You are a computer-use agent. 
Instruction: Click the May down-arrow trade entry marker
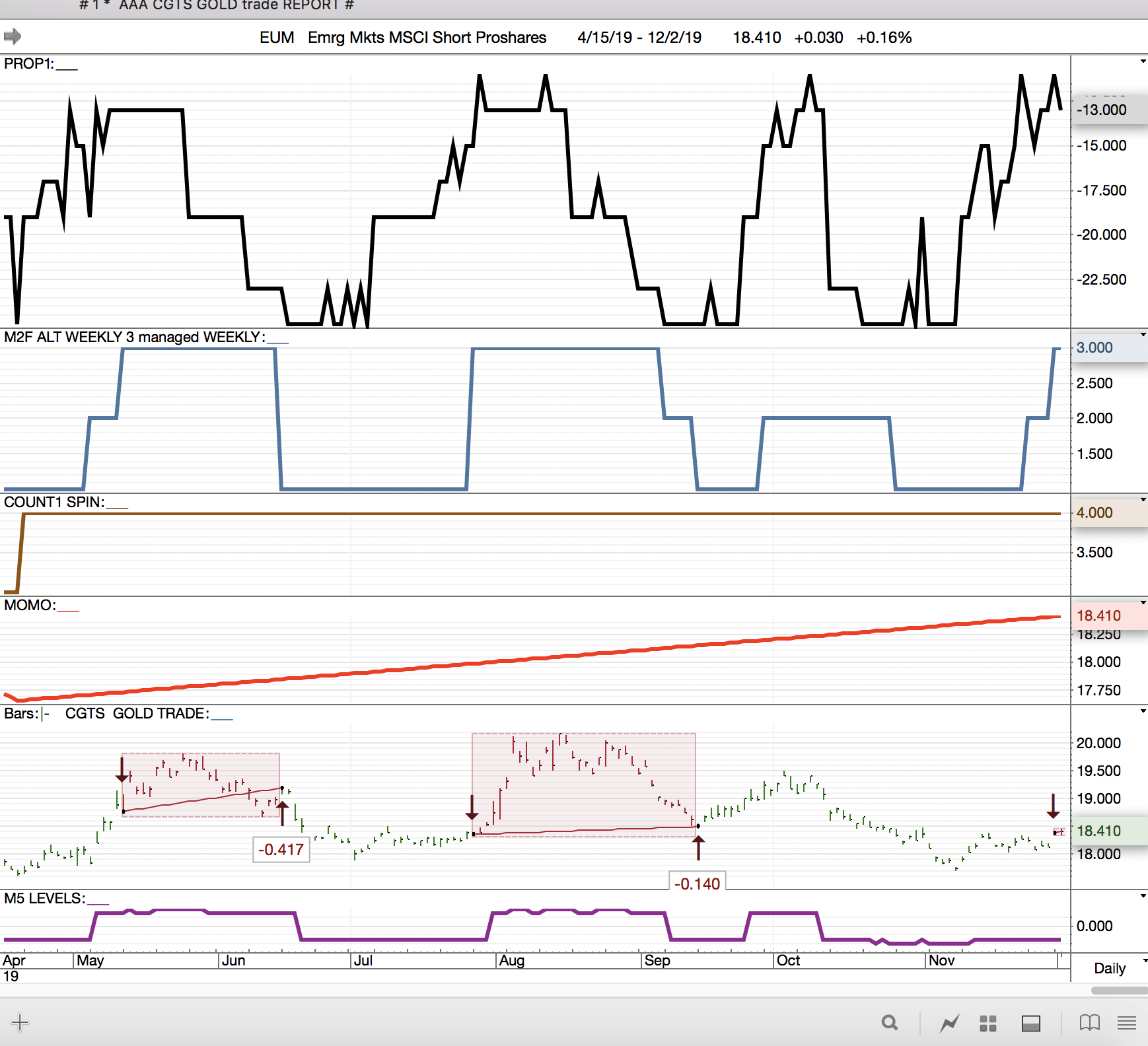(x=122, y=770)
